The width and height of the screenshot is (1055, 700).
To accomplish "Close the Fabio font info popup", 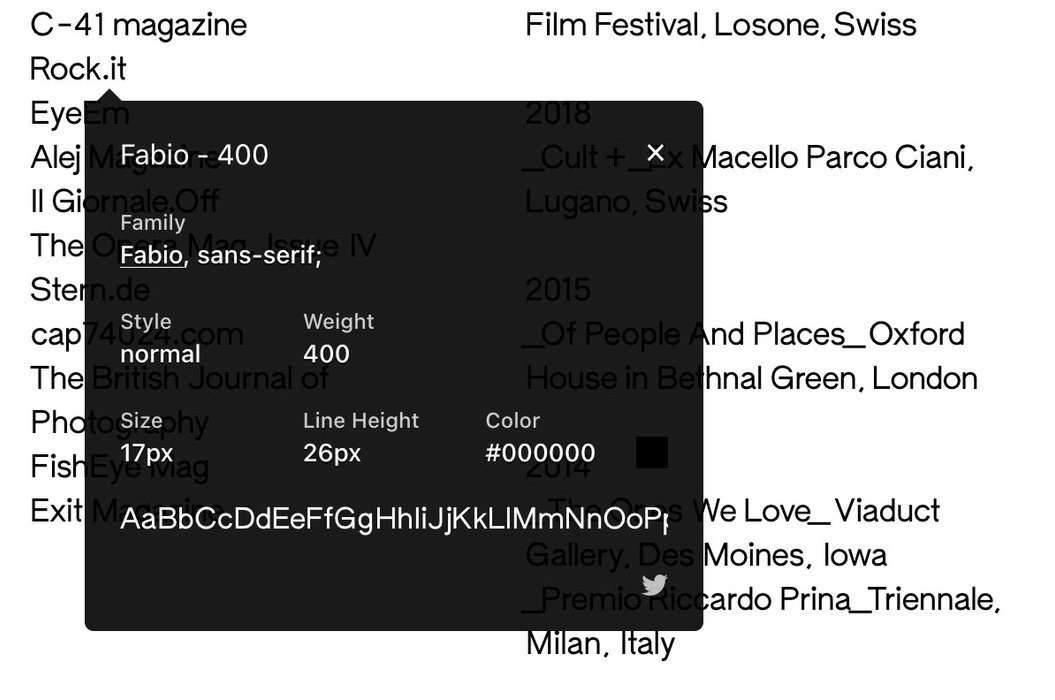I will (655, 153).
